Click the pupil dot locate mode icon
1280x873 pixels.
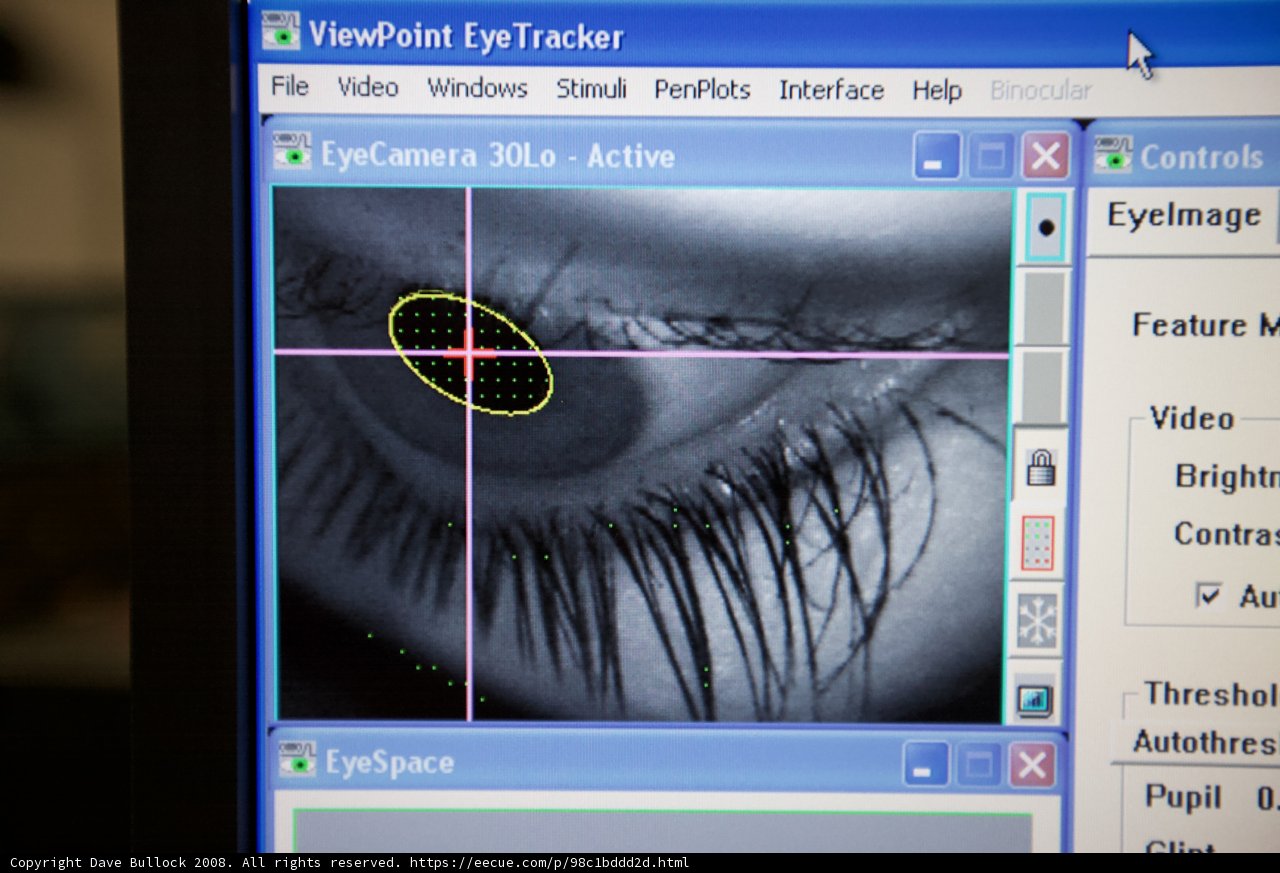pyautogui.click(x=1046, y=228)
